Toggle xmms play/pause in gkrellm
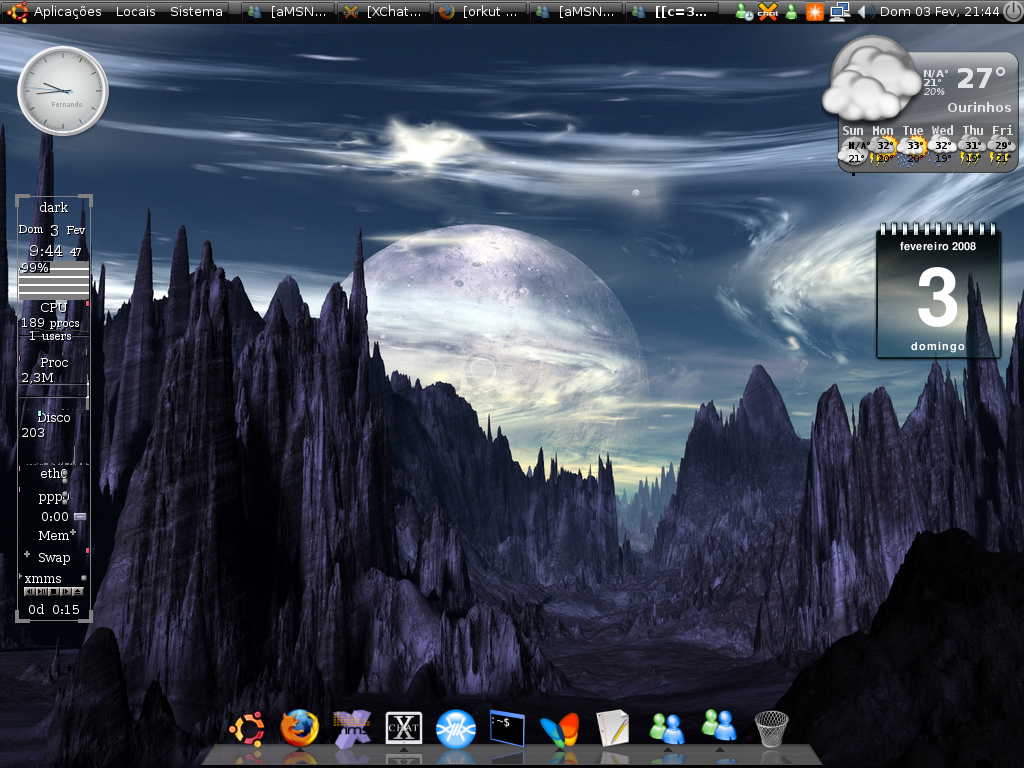1024x768 pixels. tap(42, 592)
